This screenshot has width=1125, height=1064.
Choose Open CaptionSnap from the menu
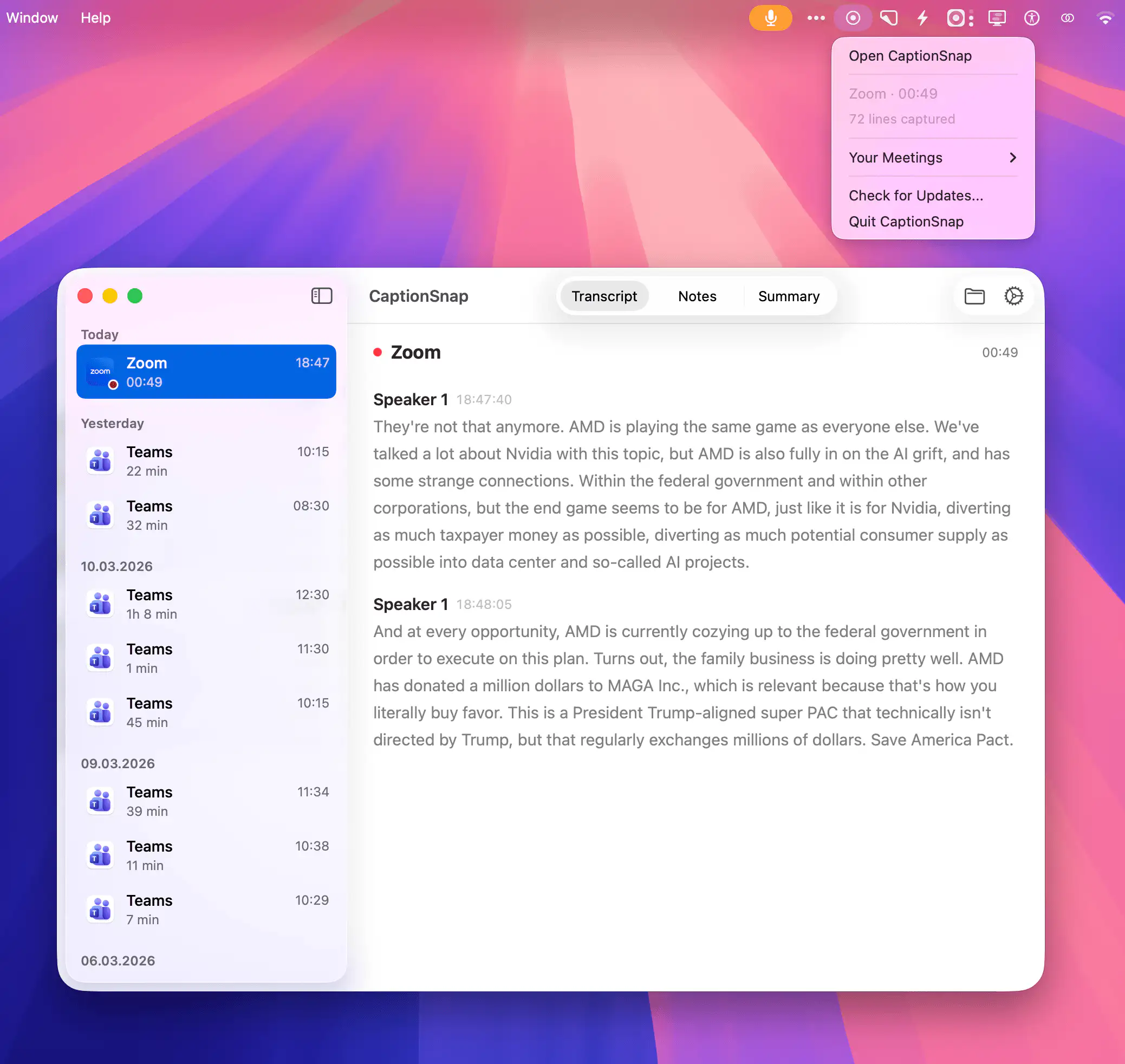tap(909, 56)
